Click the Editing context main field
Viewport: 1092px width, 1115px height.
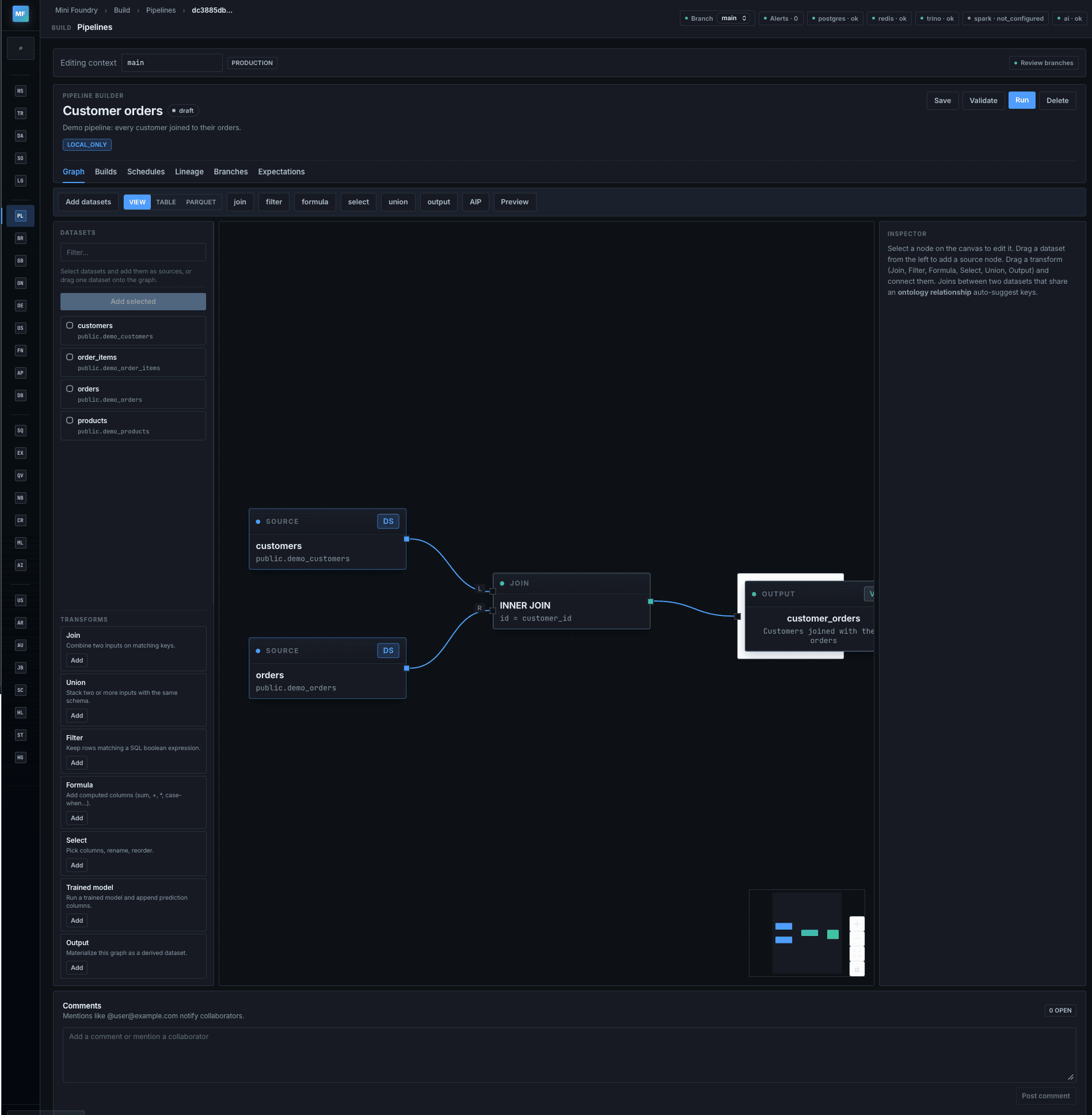(x=172, y=63)
